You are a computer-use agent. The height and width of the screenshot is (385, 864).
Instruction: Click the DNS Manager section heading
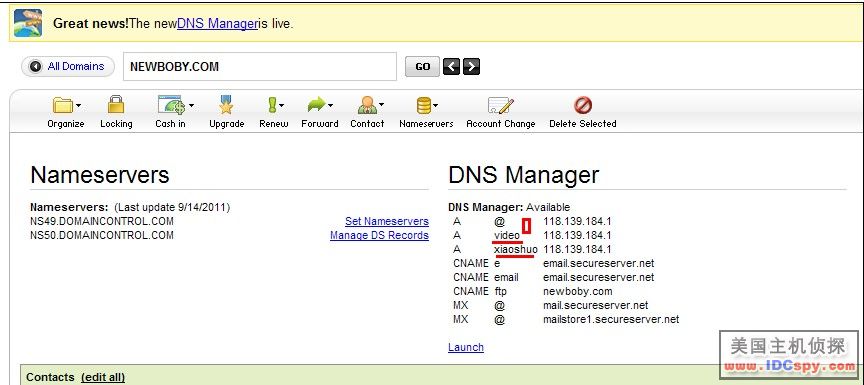pyautogui.click(x=523, y=175)
